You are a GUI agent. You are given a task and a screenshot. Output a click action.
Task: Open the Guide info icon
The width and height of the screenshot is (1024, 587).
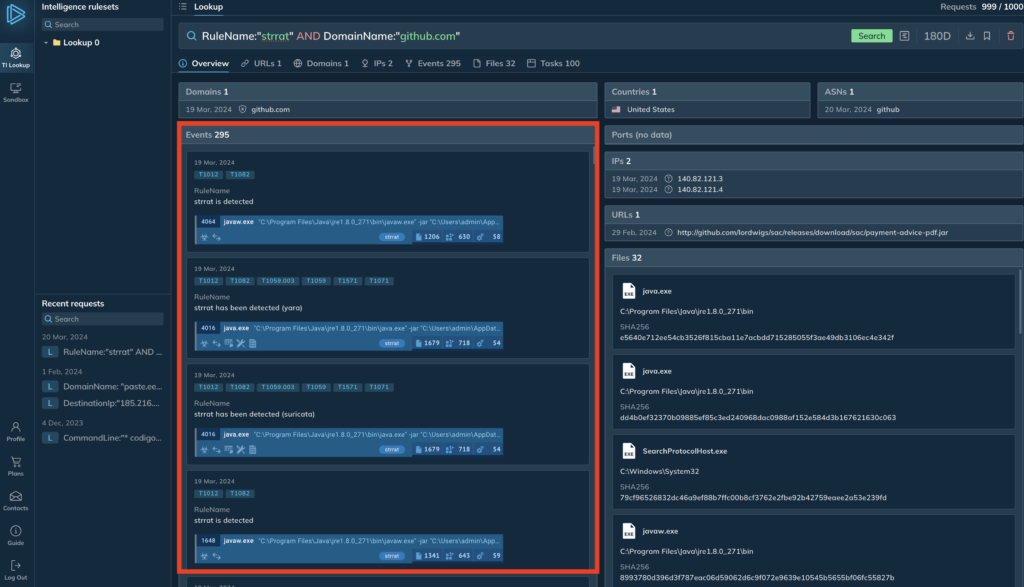click(15, 534)
